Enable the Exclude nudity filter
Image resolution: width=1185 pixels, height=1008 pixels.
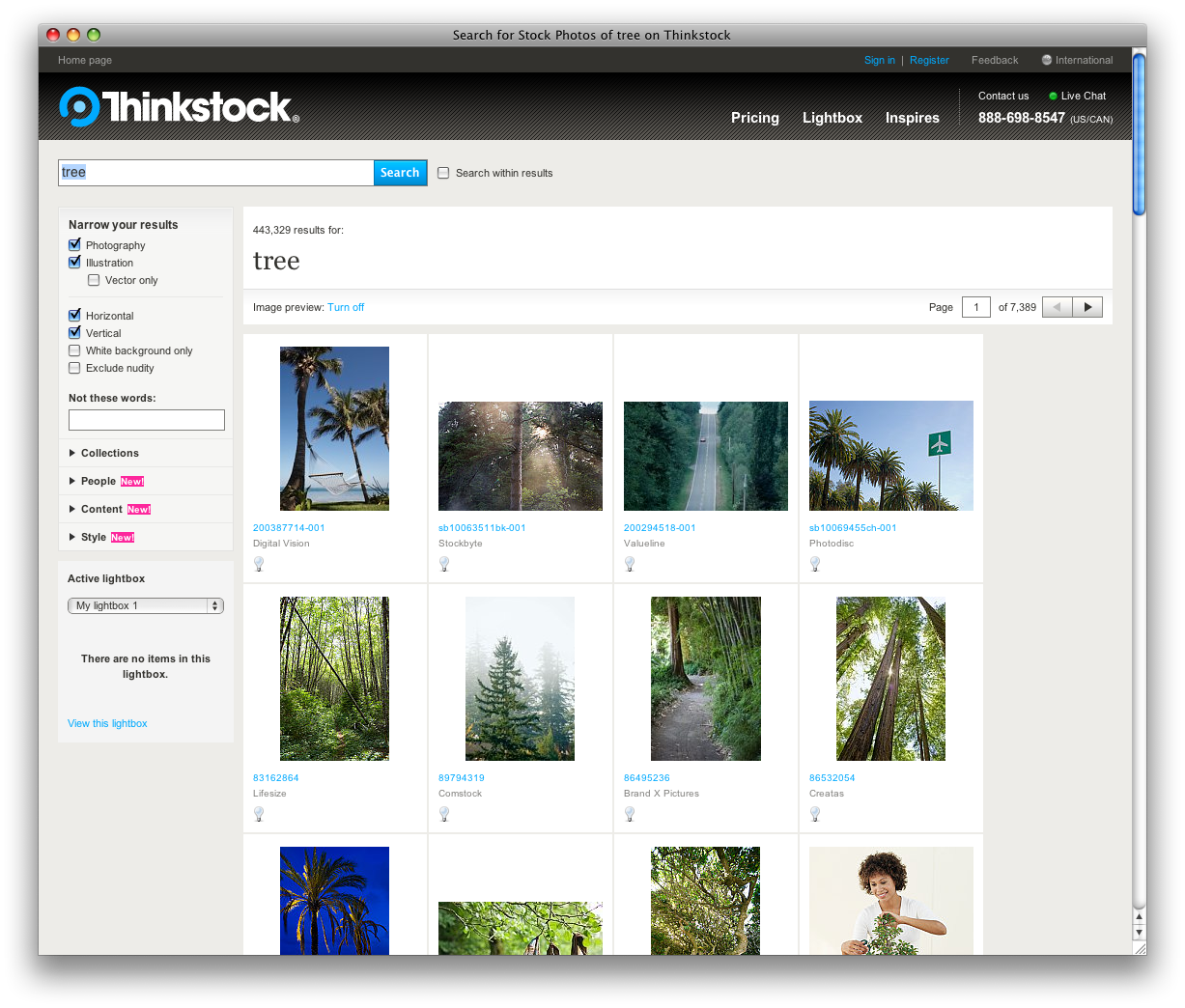point(74,368)
